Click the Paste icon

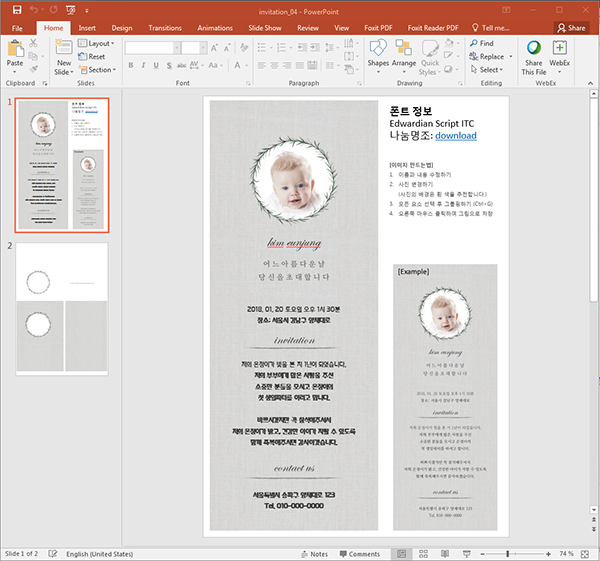(x=15, y=49)
